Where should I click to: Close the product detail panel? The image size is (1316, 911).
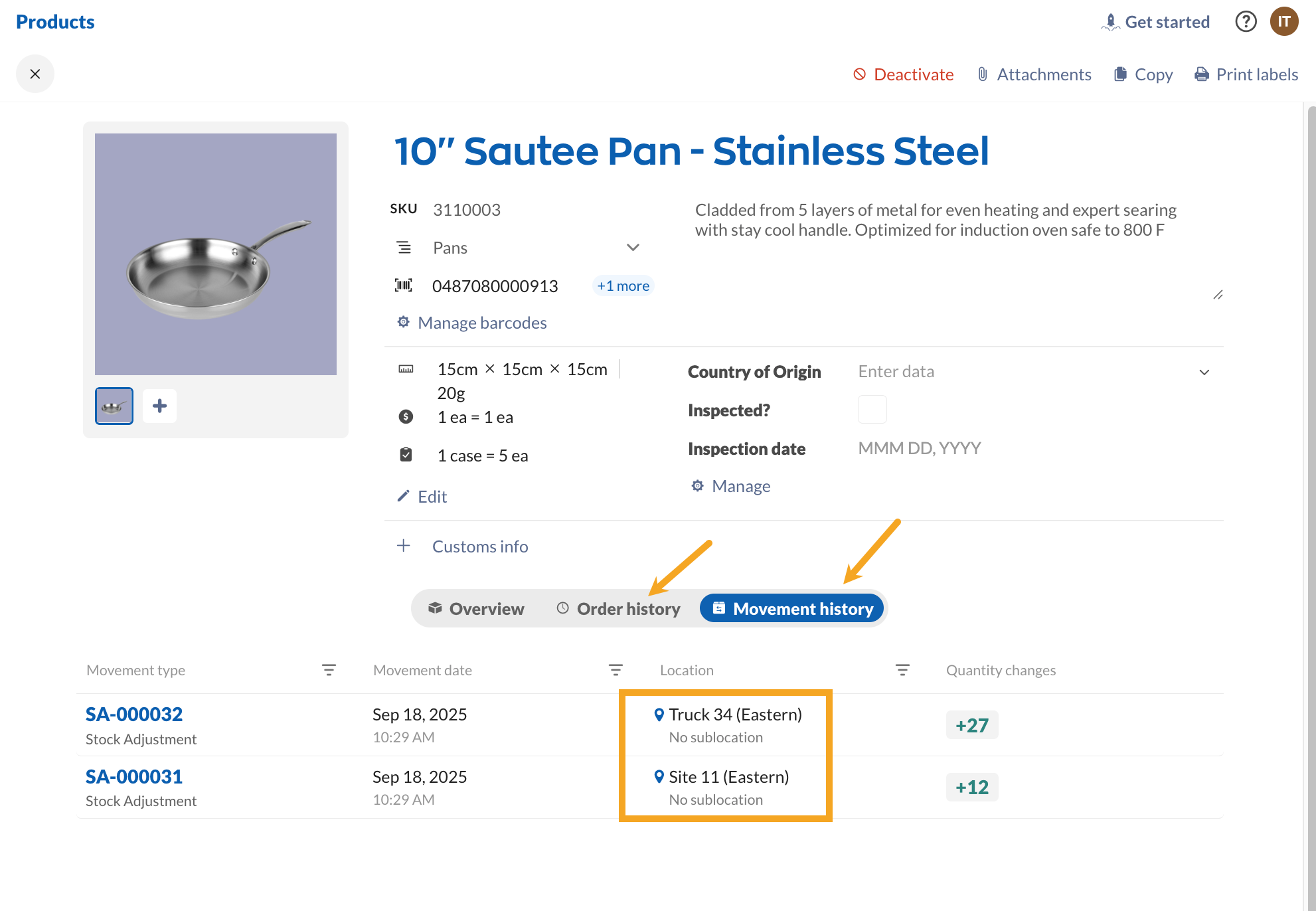click(x=35, y=74)
